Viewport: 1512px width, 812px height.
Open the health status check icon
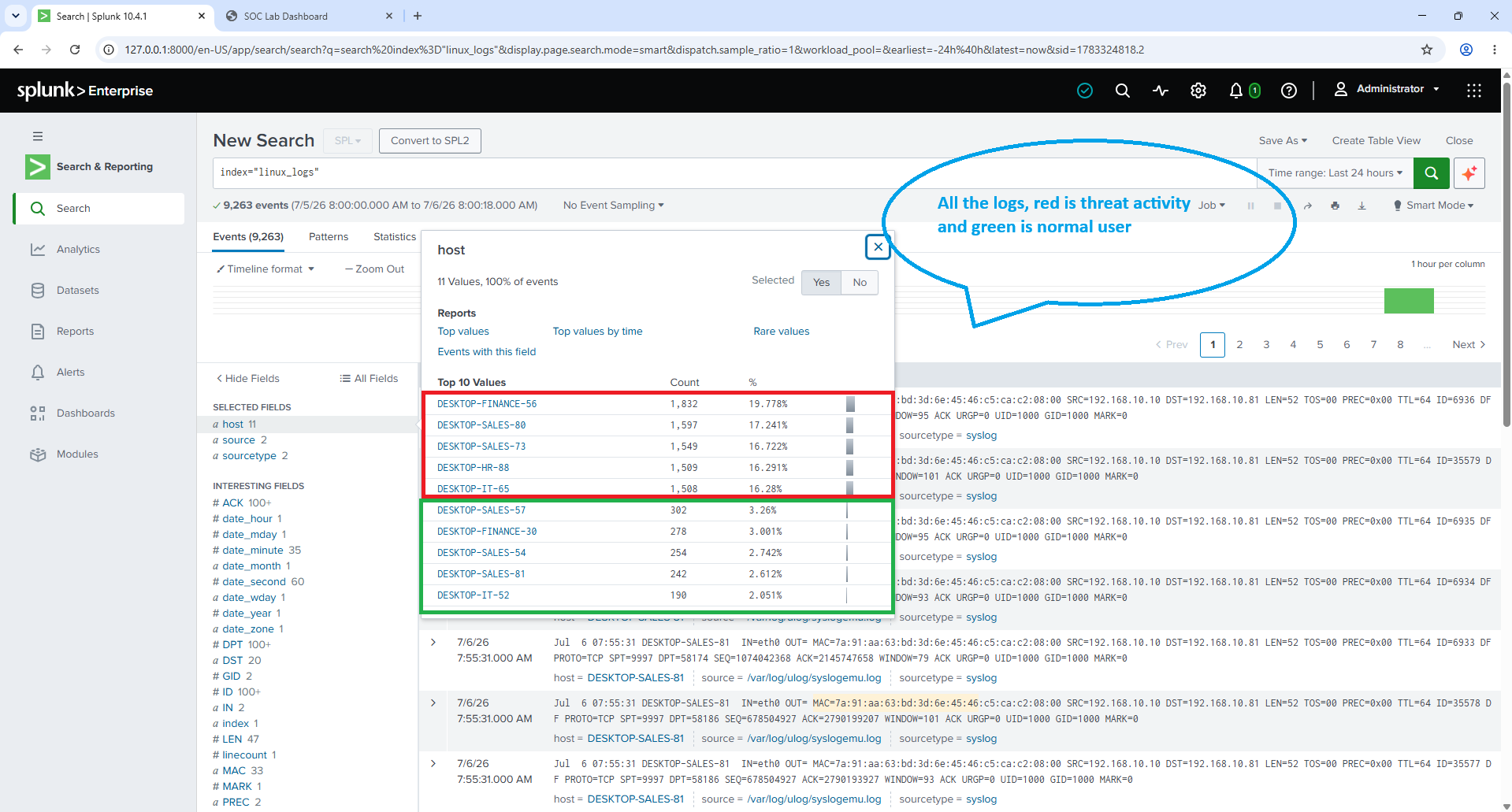(x=1085, y=91)
